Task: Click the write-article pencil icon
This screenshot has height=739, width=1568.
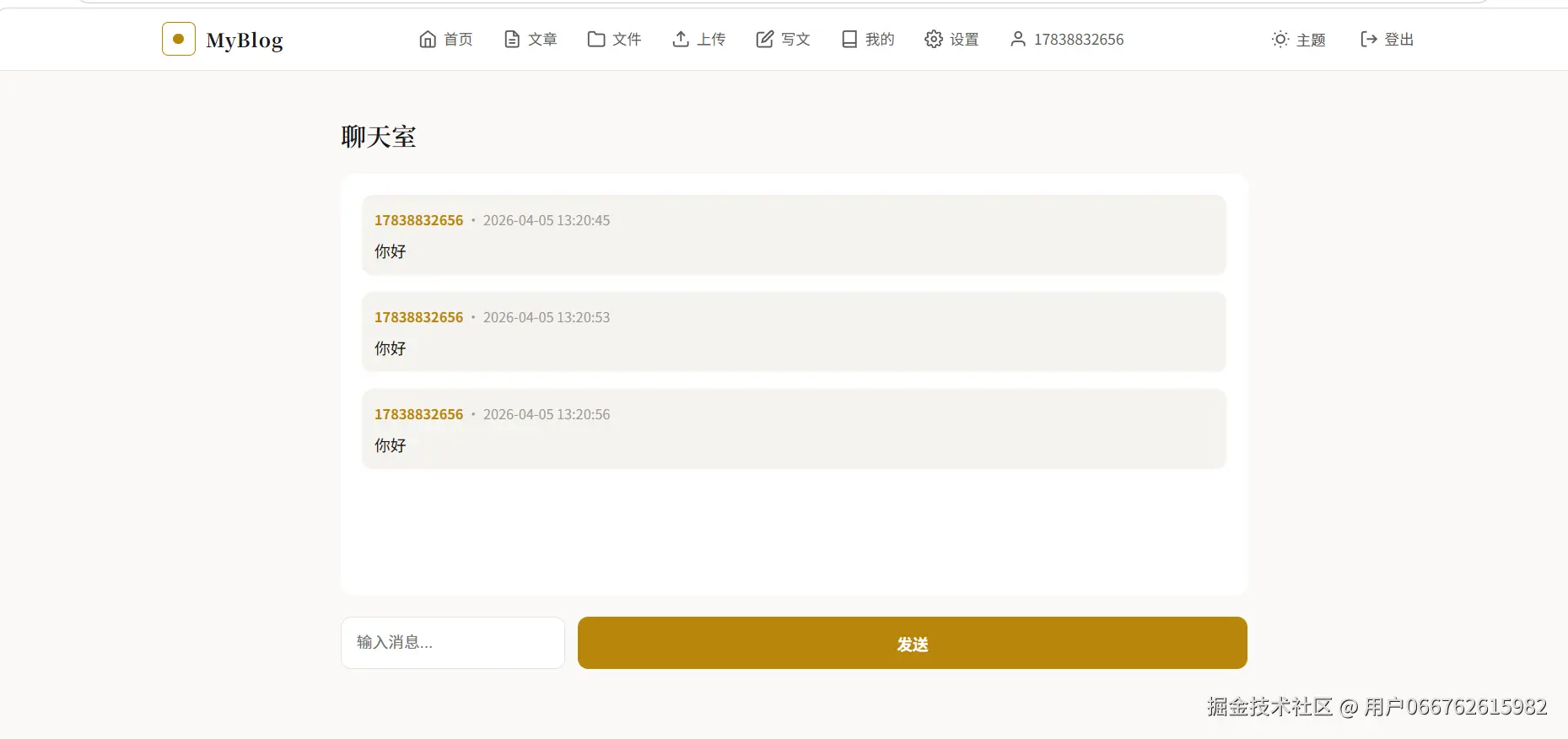Action: (x=765, y=39)
